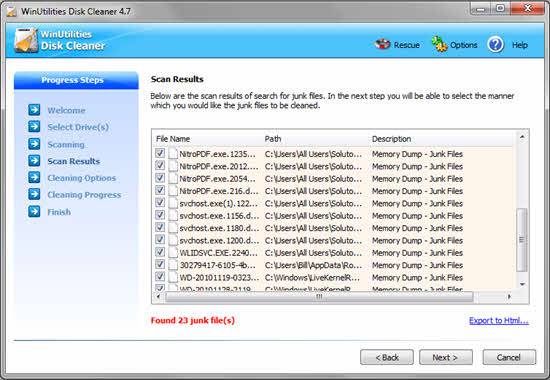This screenshot has width=550, height=380.
Task: Click the scroll down arrow of results list
Action: tap(522, 284)
